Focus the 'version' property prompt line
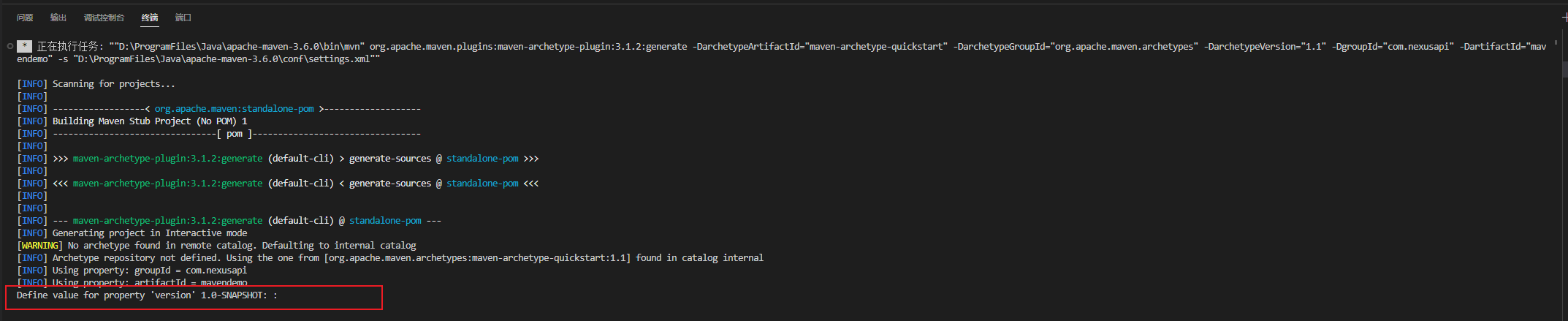This screenshot has width=1568, height=321. click(x=148, y=295)
